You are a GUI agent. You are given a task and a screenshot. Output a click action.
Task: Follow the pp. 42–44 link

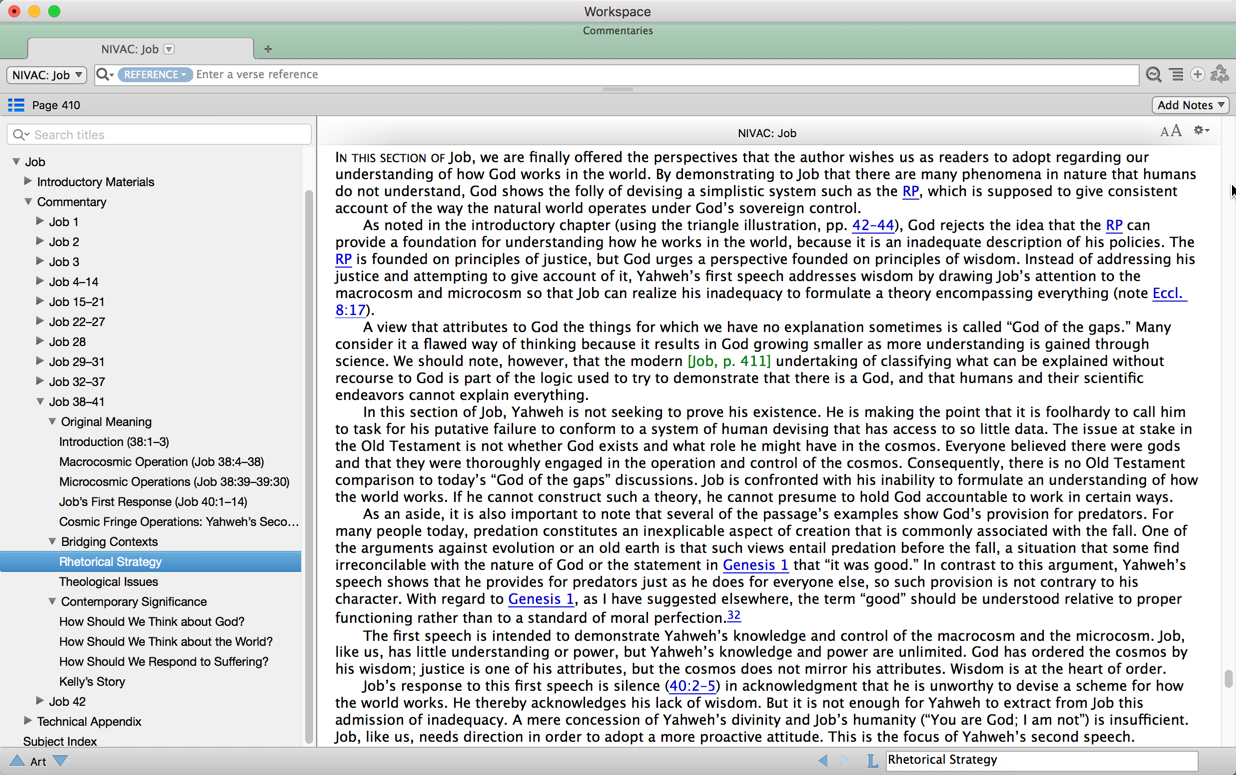pos(873,226)
